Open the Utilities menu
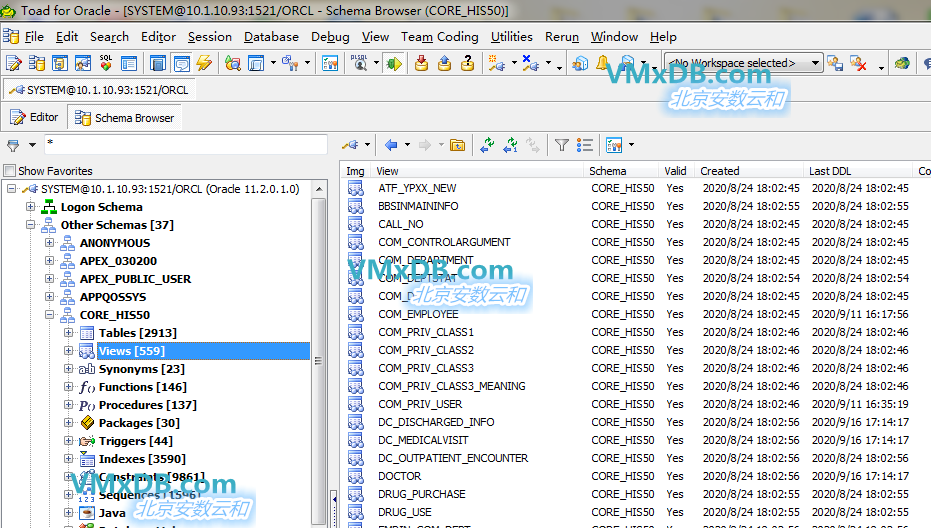This screenshot has height=528, width=931. (x=512, y=37)
